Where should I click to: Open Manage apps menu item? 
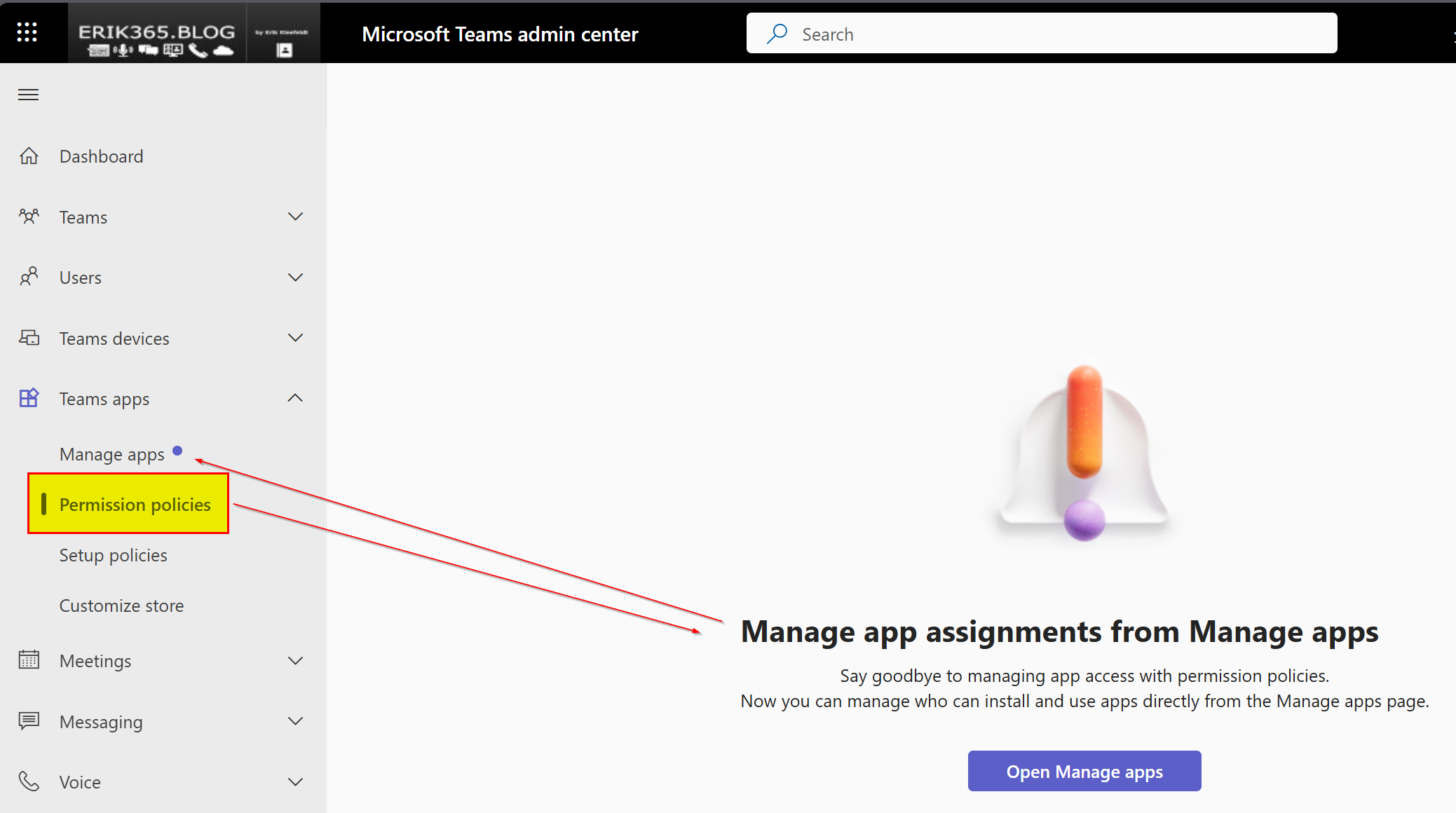pyautogui.click(x=112, y=454)
